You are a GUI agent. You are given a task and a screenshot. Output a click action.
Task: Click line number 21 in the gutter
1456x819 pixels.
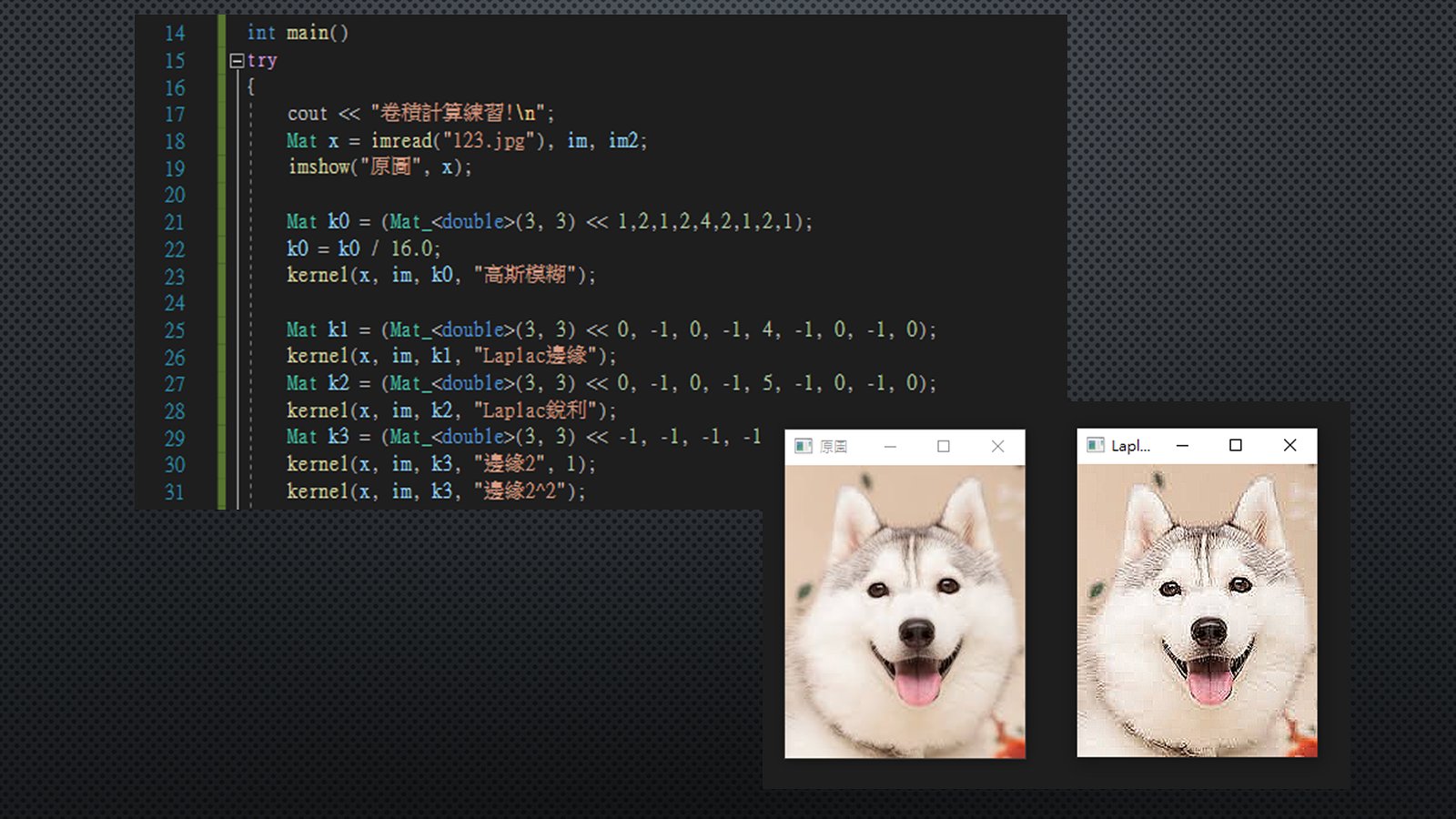tap(174, 222)
